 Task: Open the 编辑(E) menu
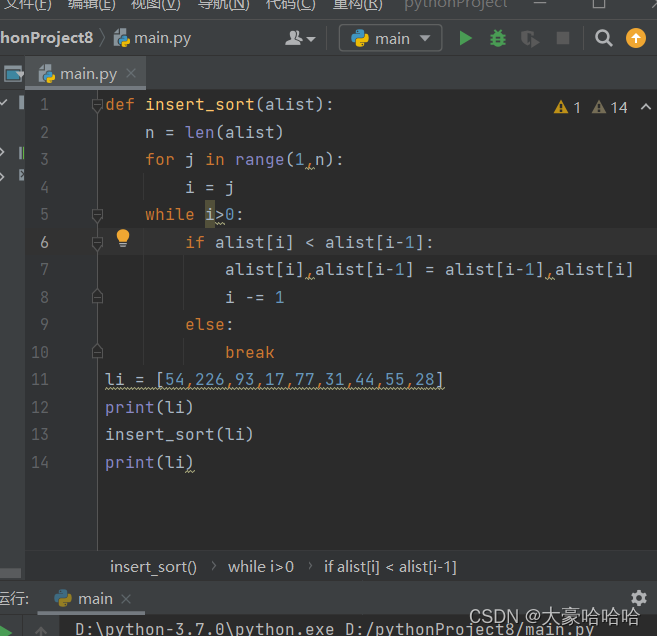point(91,5)
